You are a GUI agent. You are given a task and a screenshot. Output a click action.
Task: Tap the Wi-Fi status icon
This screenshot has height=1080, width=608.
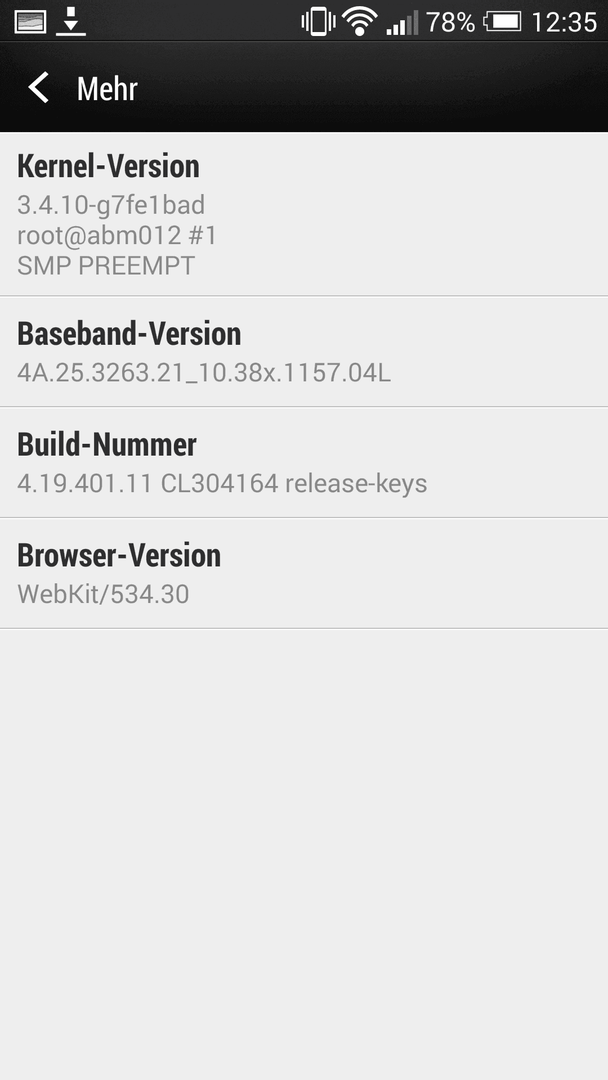click(360, 21)
